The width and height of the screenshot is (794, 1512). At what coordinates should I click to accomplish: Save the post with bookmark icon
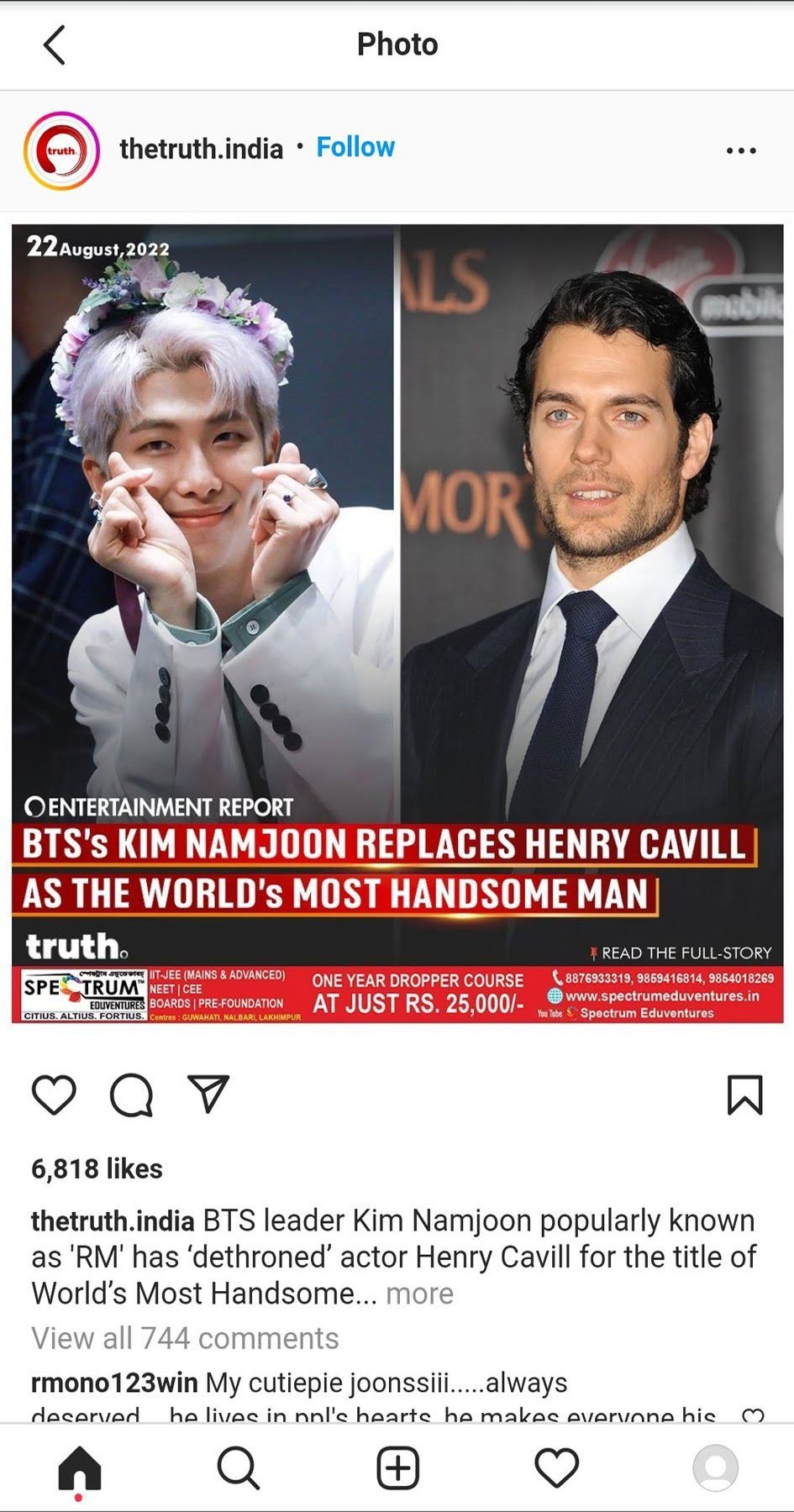tap(744, 1095)
